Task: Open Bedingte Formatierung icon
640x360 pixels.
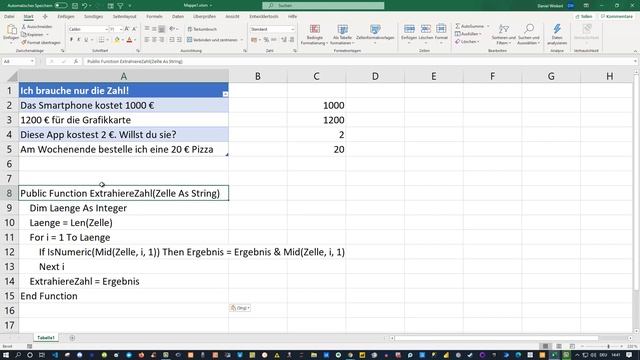Action: (x=315, y=29)
